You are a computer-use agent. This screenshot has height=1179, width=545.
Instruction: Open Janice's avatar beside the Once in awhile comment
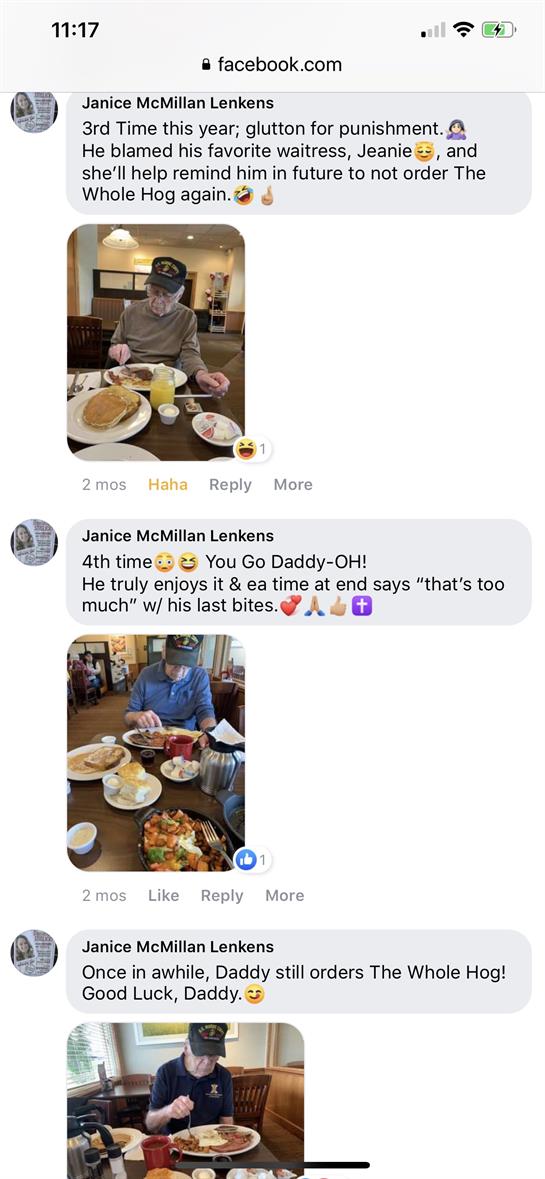click(34, 953)
